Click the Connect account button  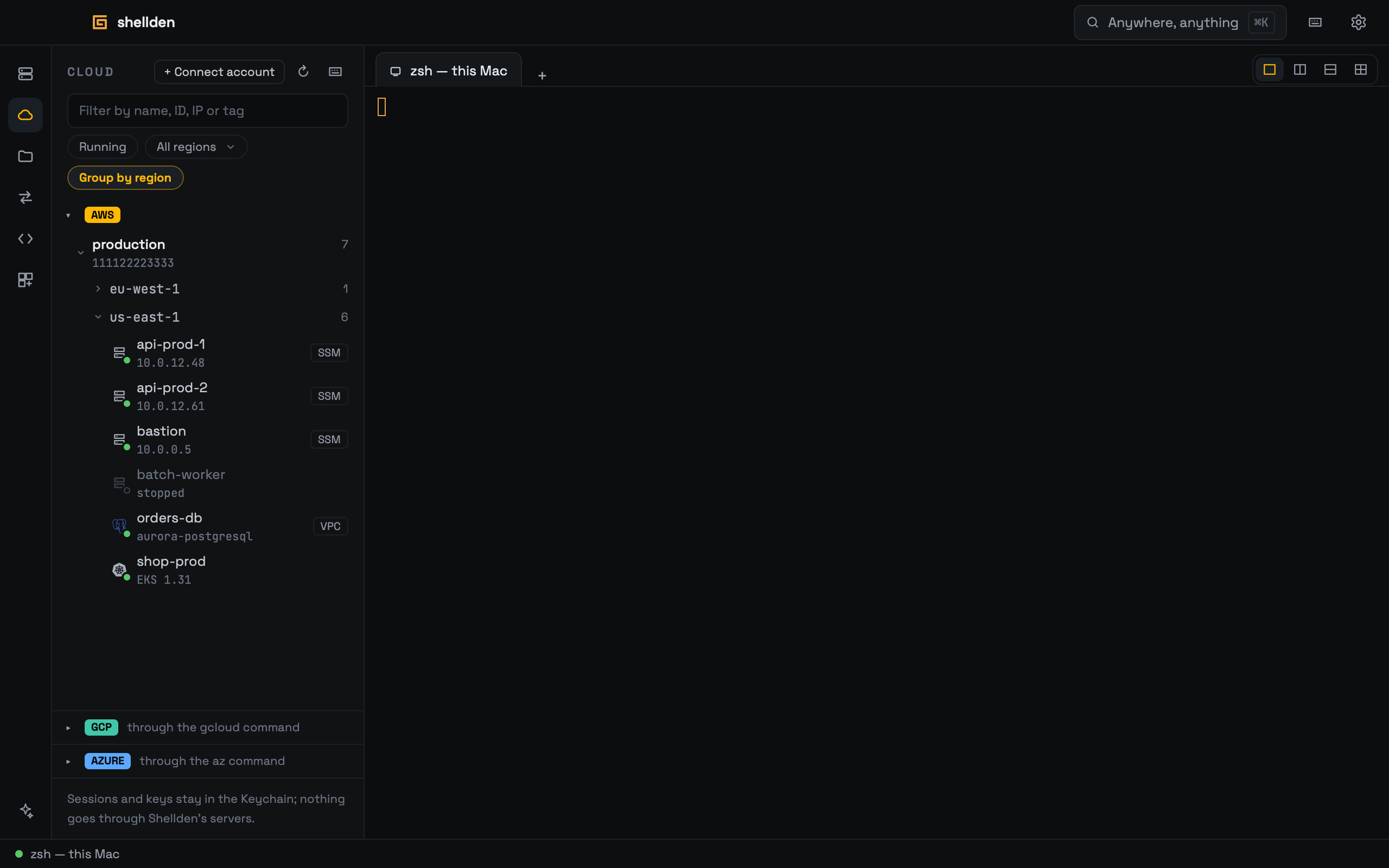219,72
